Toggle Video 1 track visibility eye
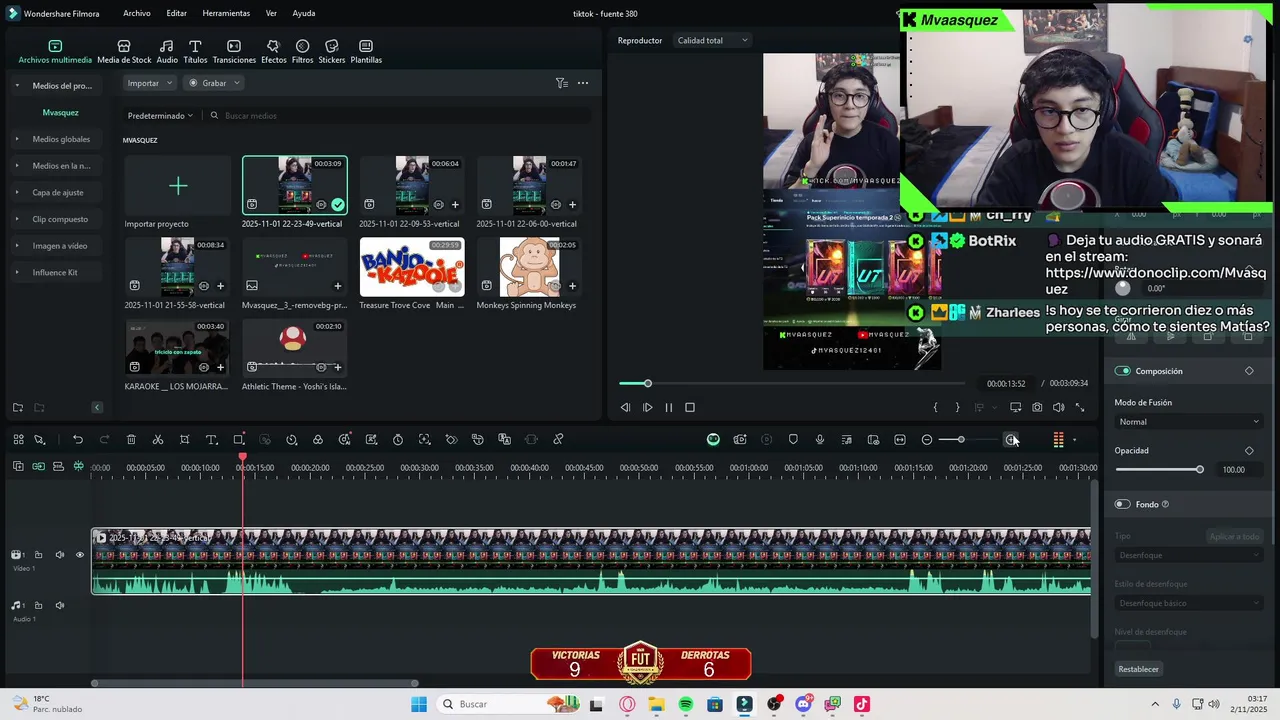Image resolution: width=1280 pixels, height=720 pixels. click(x=80, y=555)
